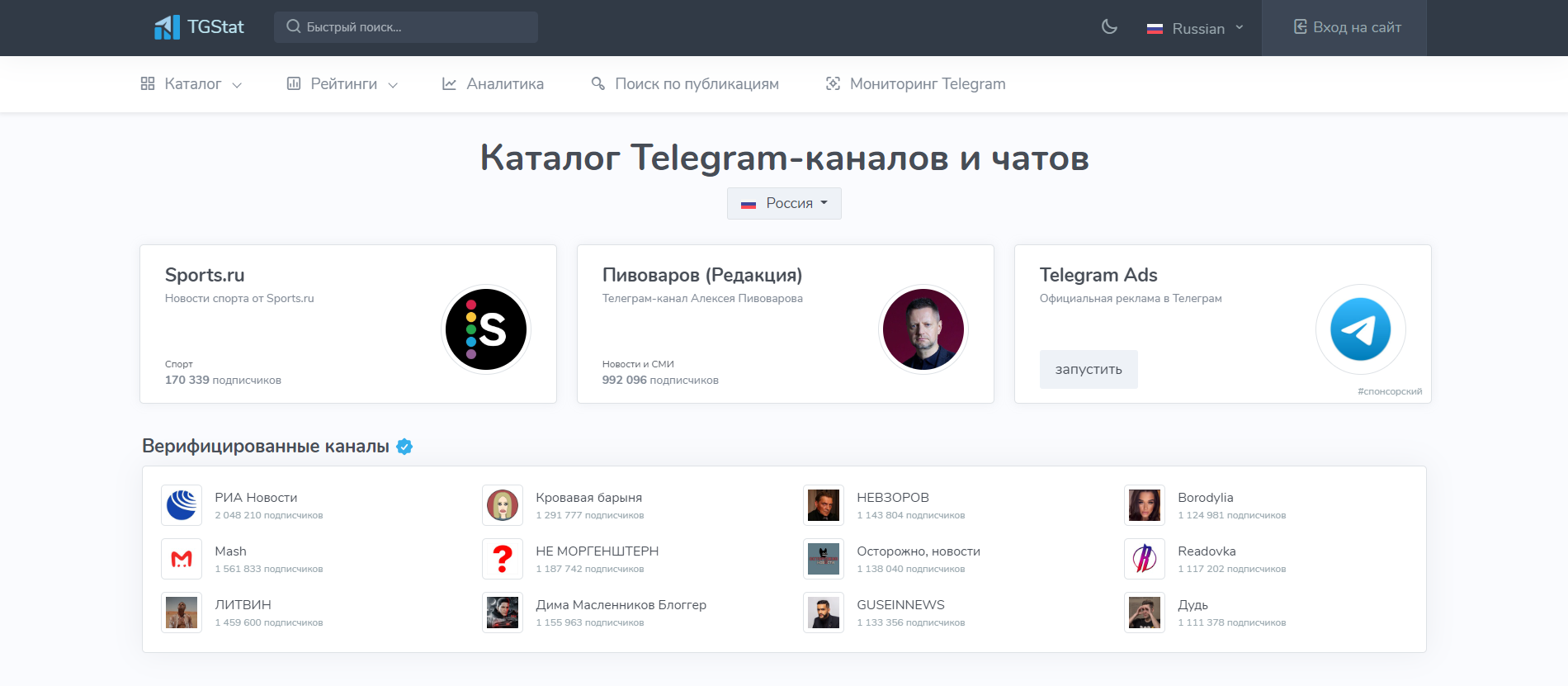
Task: Go to Аналитика section
Action: pyautogui.click(x=493, y=84)
